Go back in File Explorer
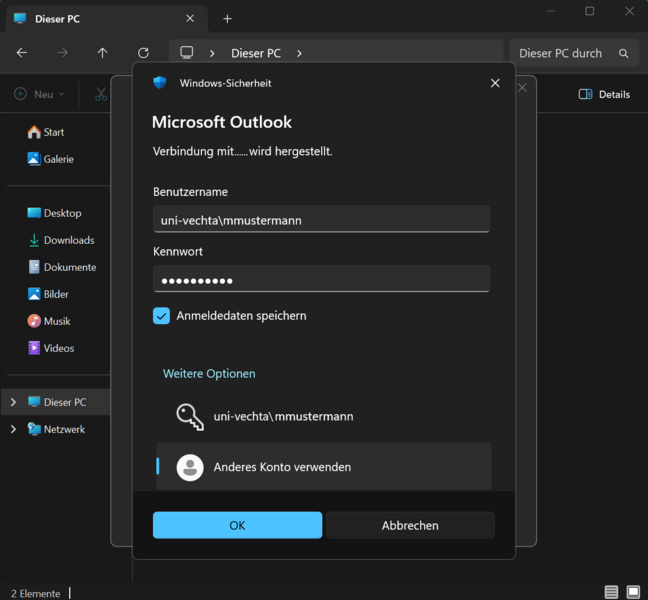Screen dimensions: 648x600 point(21,53)
